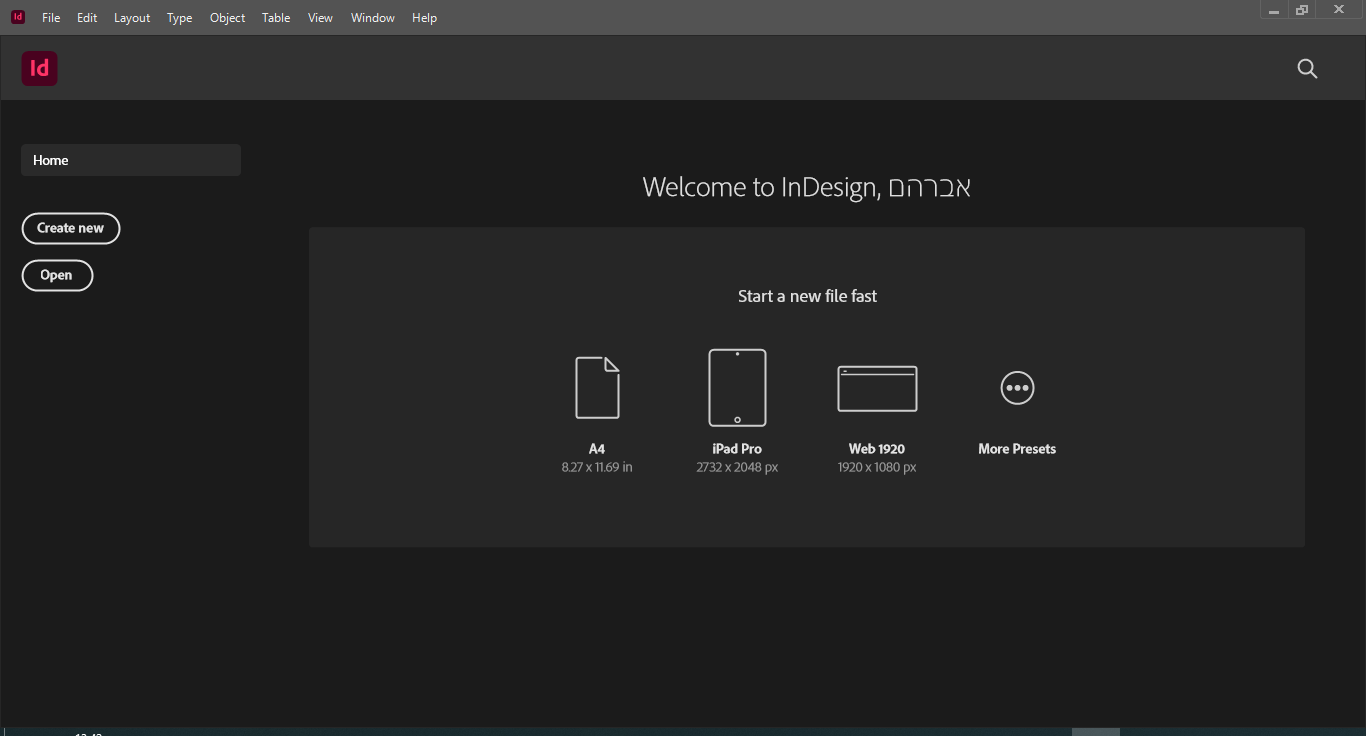
Task: Choose the iPad Pro tablet preset icon
Action: click(x=737, y=388)
